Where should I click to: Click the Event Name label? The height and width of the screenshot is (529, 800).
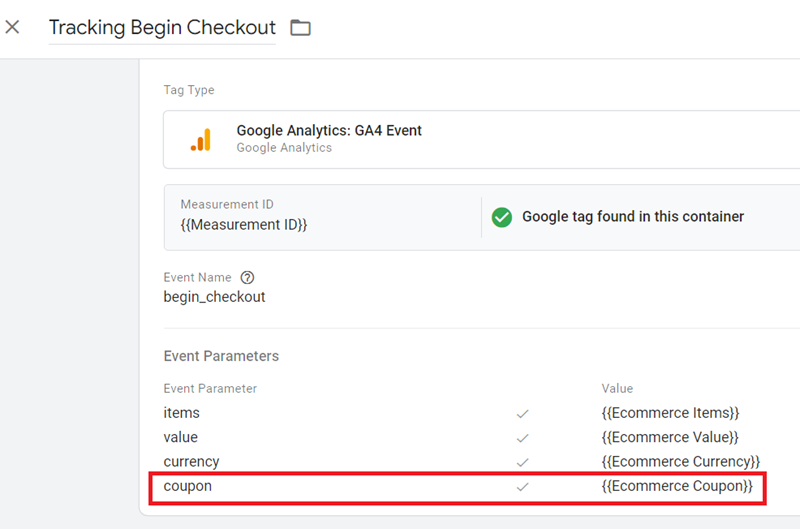click(x=197, y=278)
